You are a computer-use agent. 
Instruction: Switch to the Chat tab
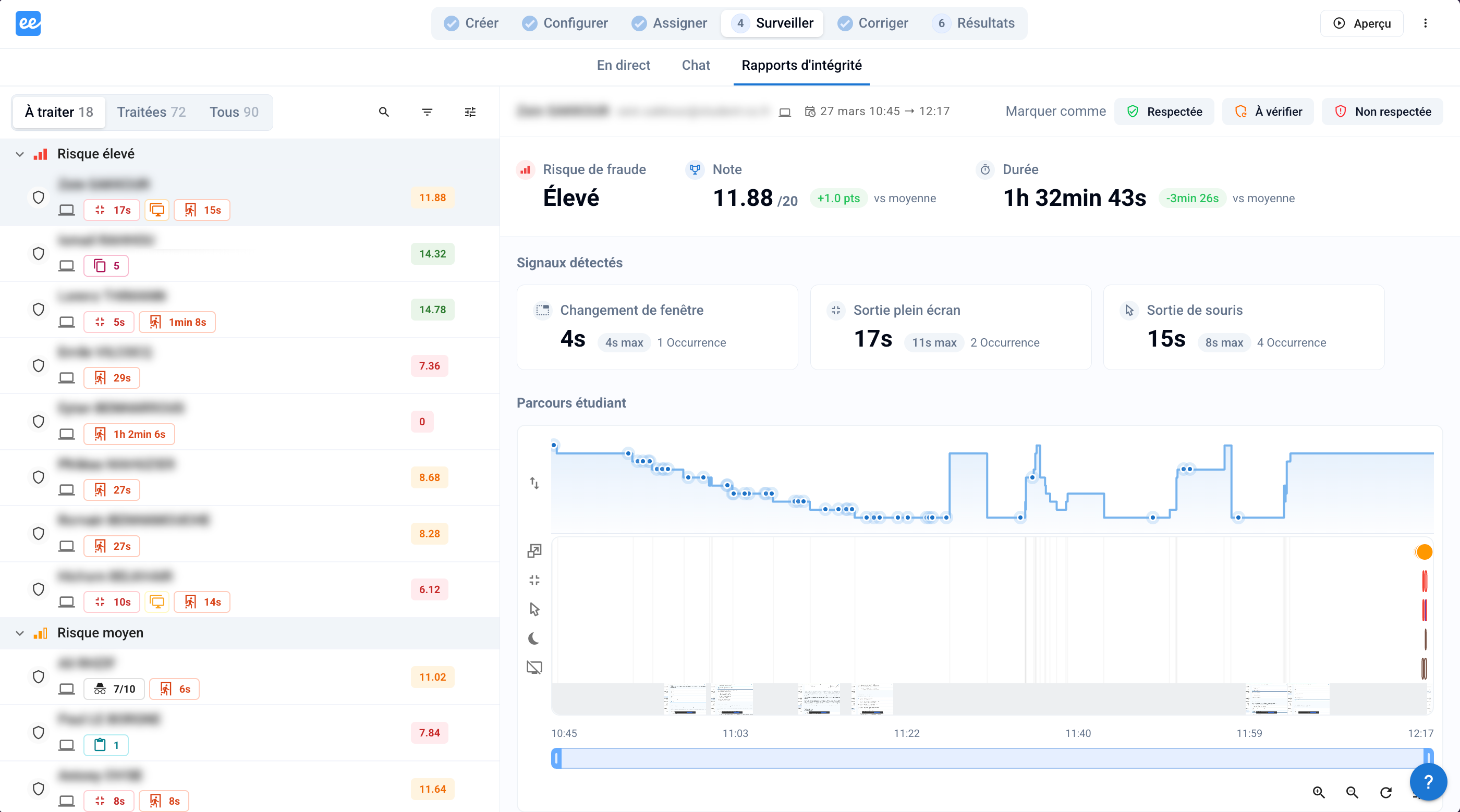pos(696,65)
